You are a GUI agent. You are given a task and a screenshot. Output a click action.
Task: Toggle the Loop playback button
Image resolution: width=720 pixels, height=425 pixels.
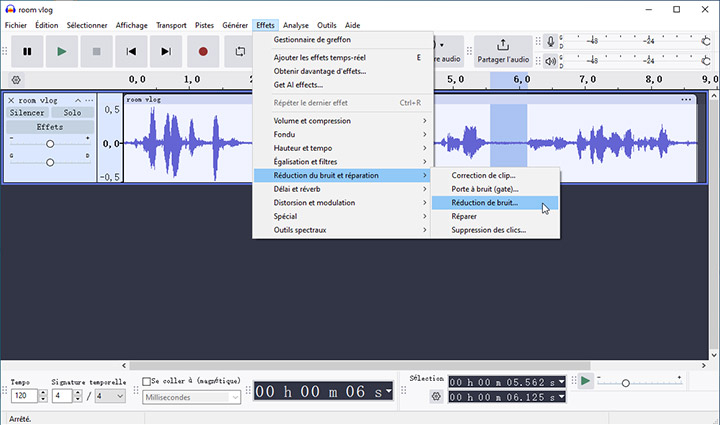tap(240, 51)
